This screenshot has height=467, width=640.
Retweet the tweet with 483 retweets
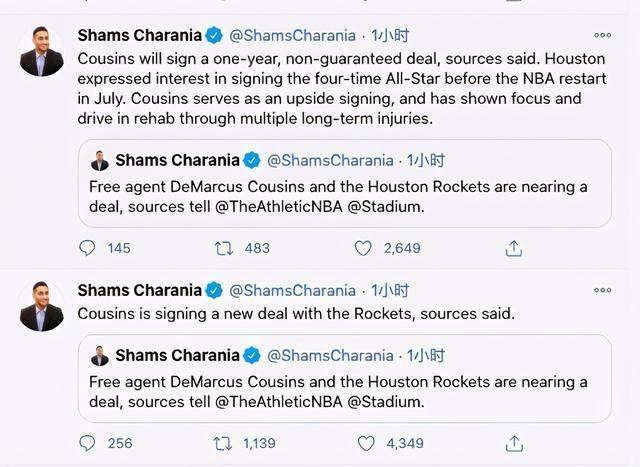pyautogui.click(x=224, y=248)
